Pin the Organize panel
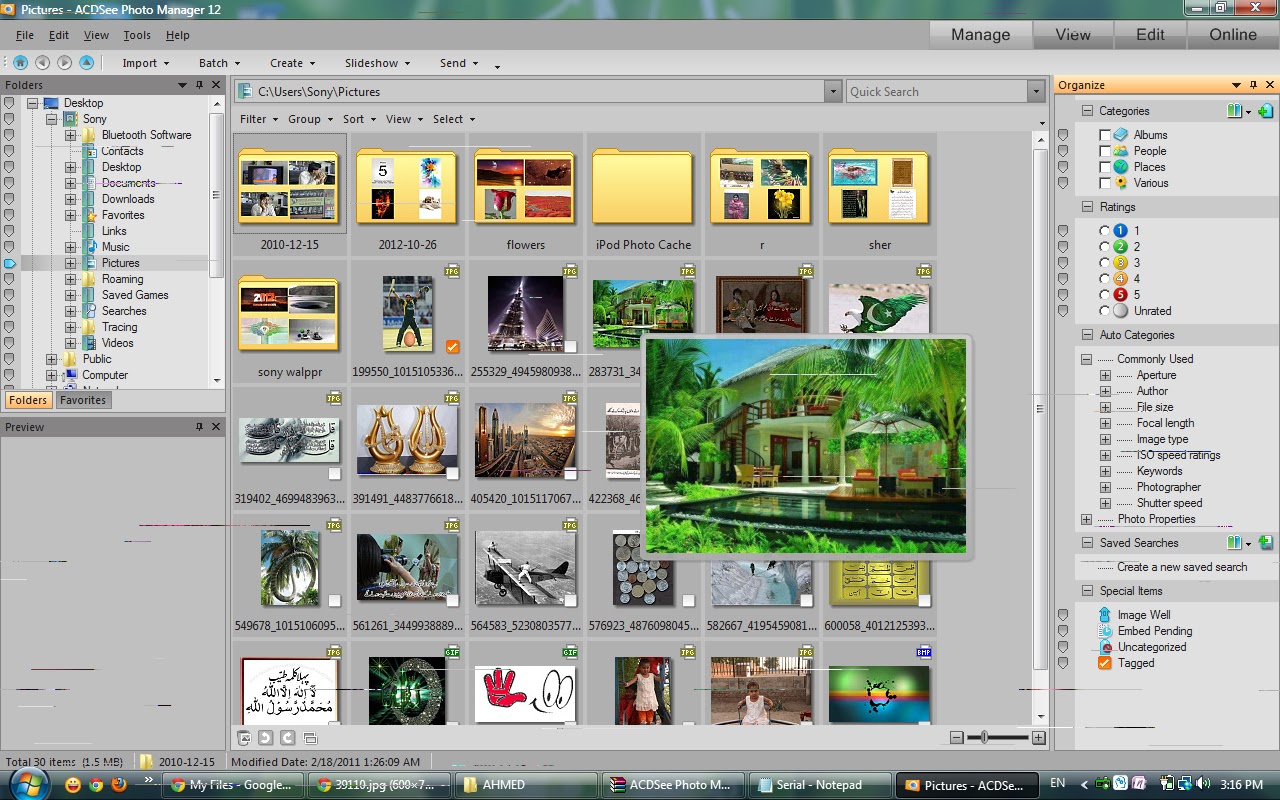1280x800 pixels. [x=1254, y=85]
